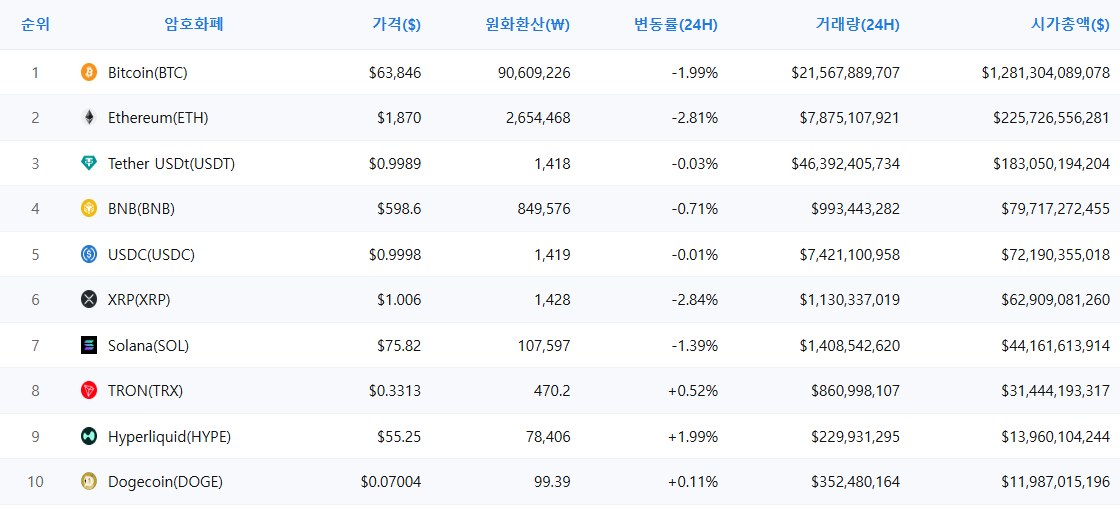The image size is (1120, 514).
Task: Click the Bitcoin orange coin icon
Action: point(89,72)
